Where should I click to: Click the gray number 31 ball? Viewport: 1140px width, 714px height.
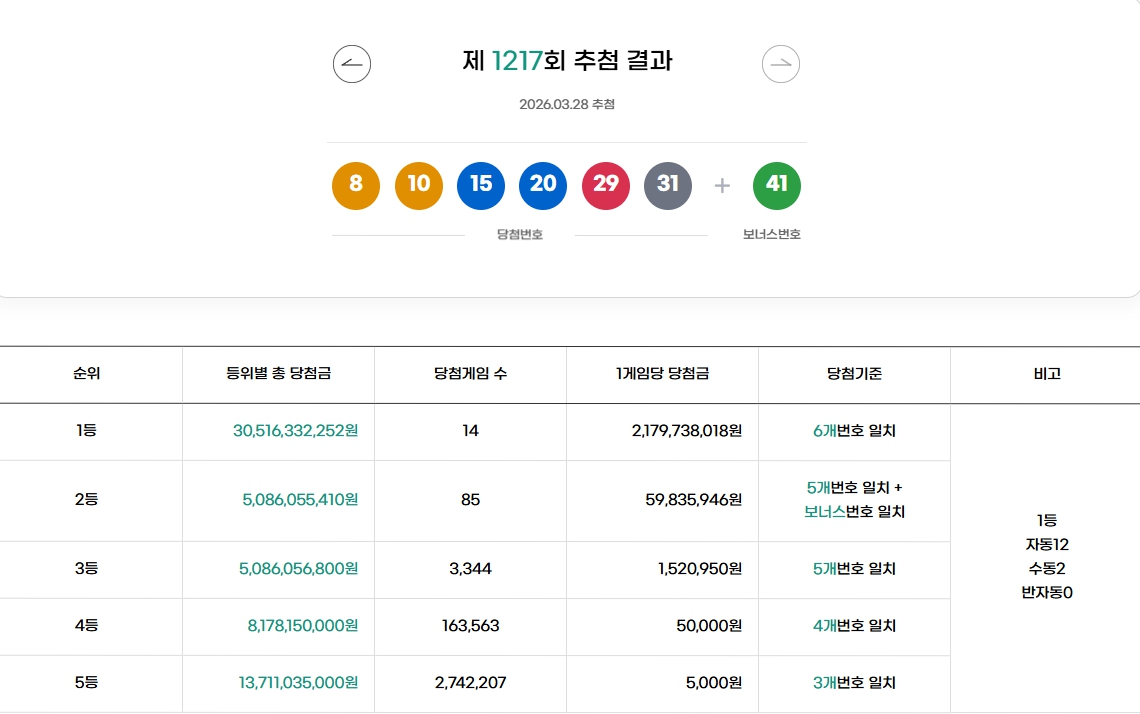[x=668, y=185]
